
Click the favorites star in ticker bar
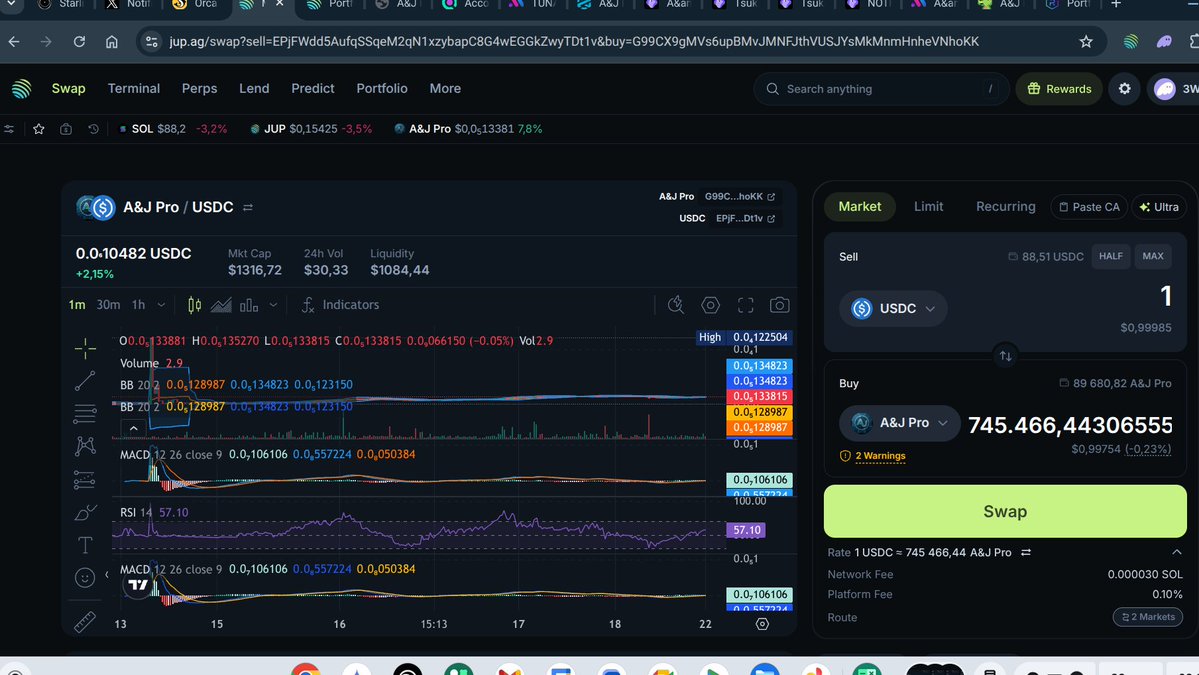click(39, 129)
